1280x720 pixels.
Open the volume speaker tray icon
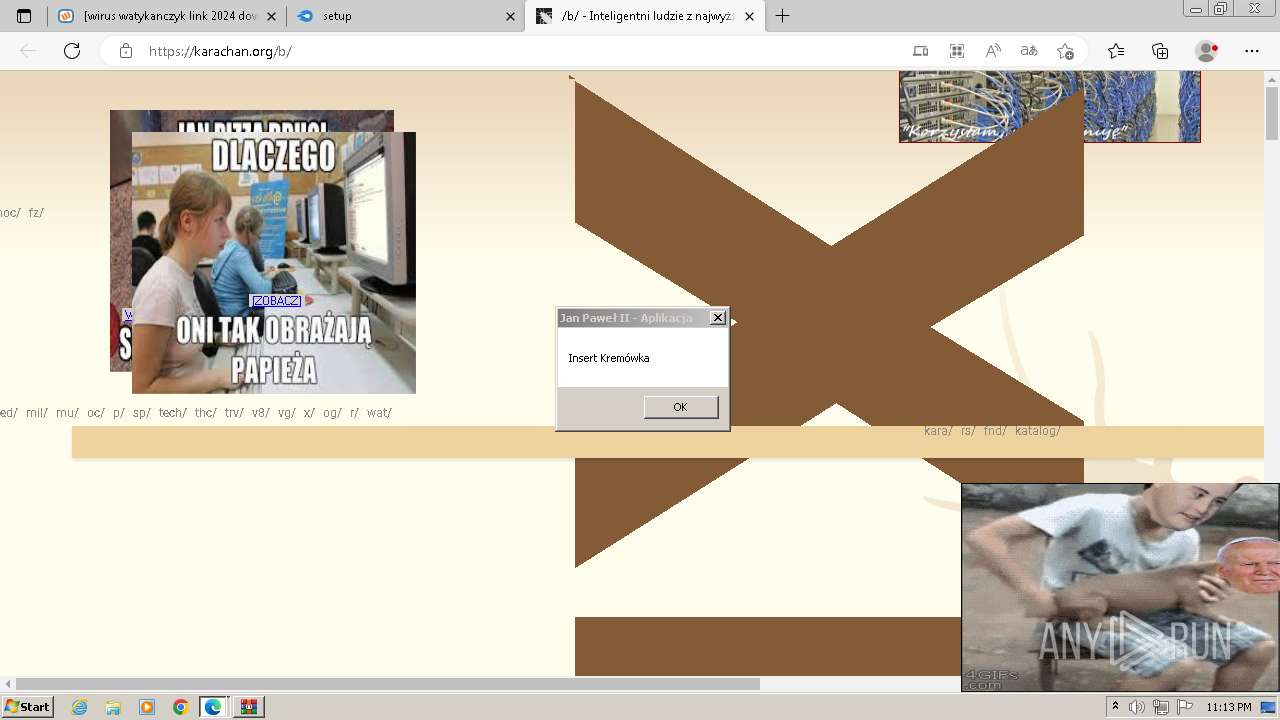(x=1137, y=707)
